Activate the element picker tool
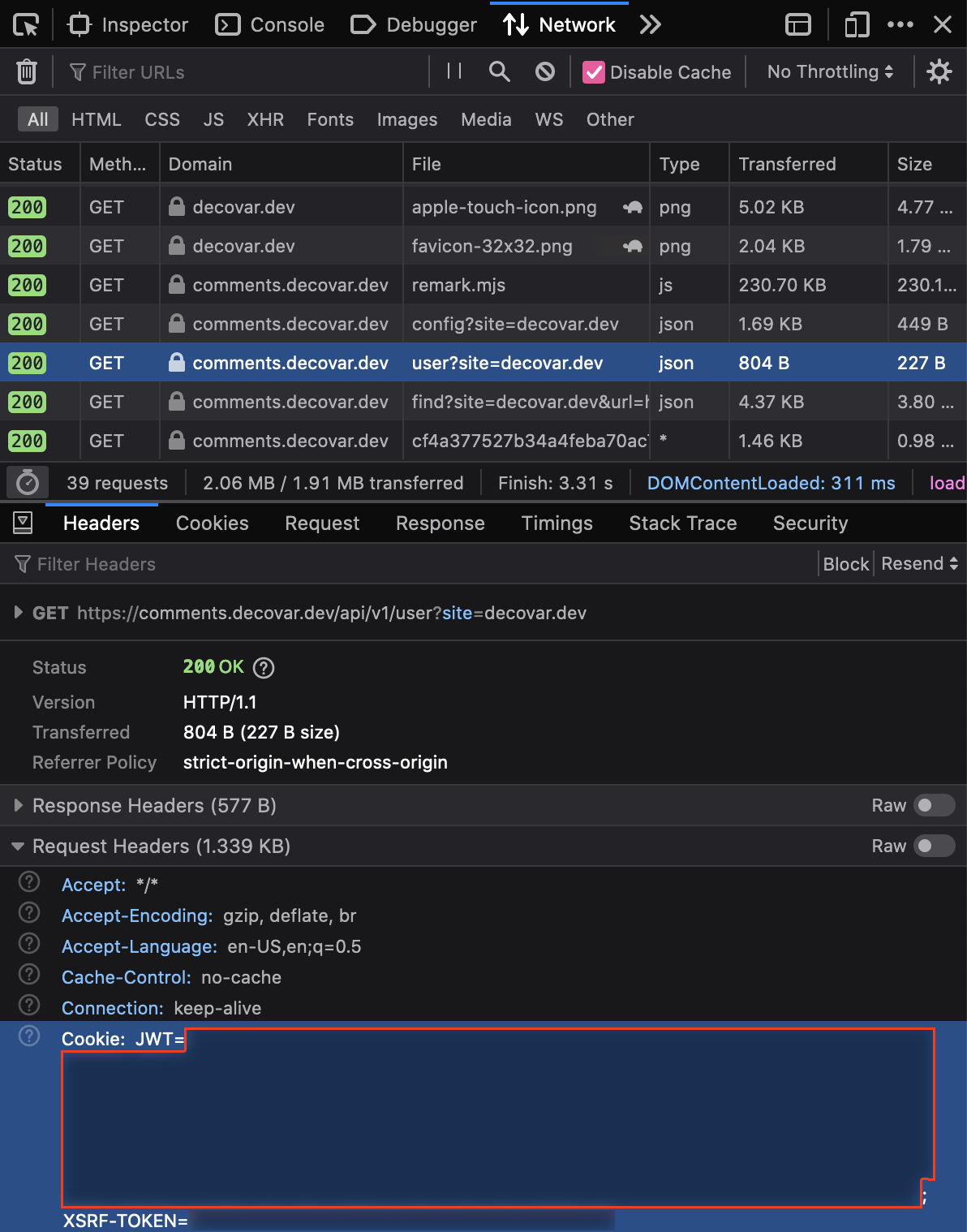This screenshot has height=1232, width=967. pyautogui.click(x=26, y=25)
